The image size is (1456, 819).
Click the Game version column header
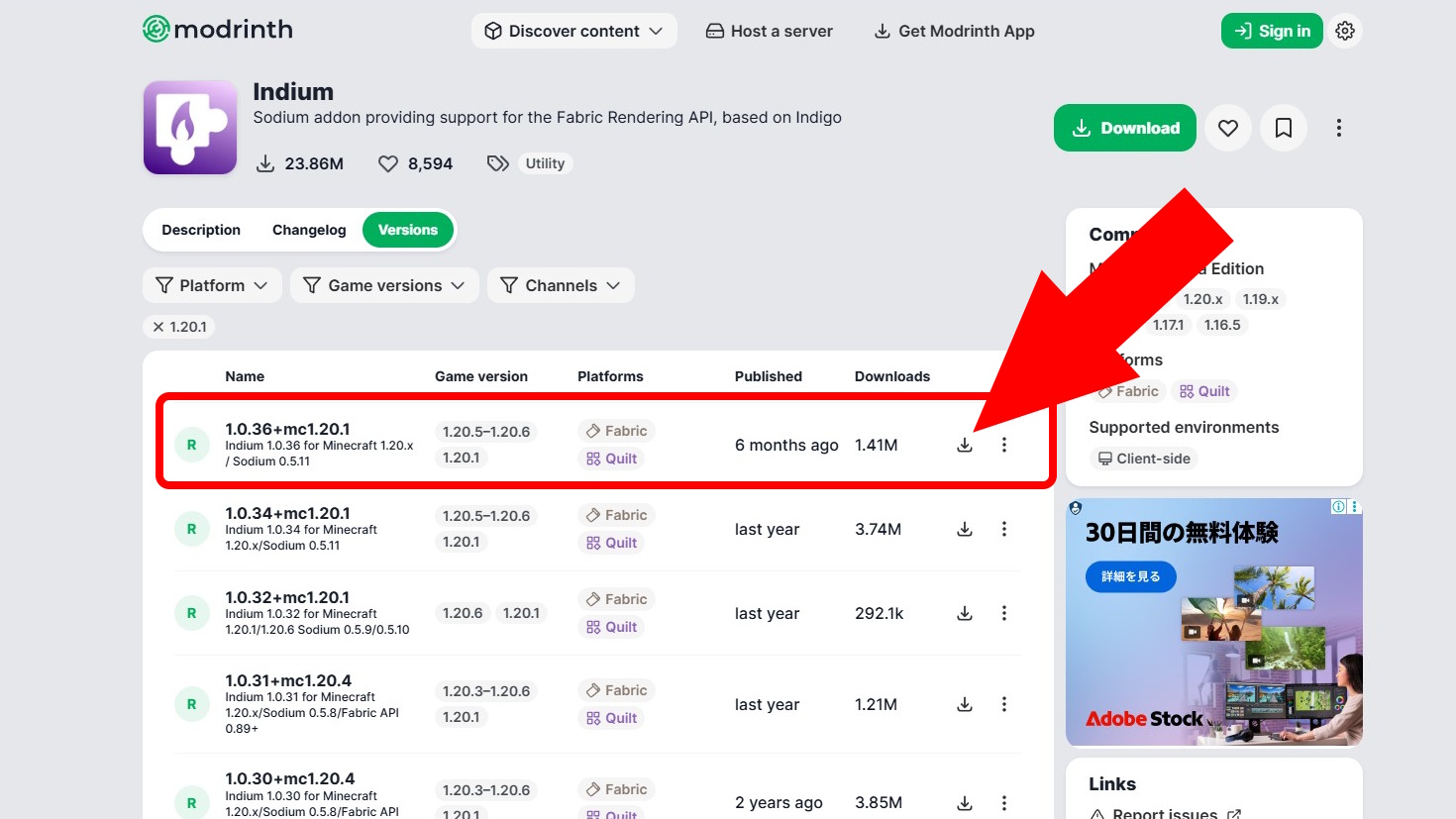(x=481, y=376)
